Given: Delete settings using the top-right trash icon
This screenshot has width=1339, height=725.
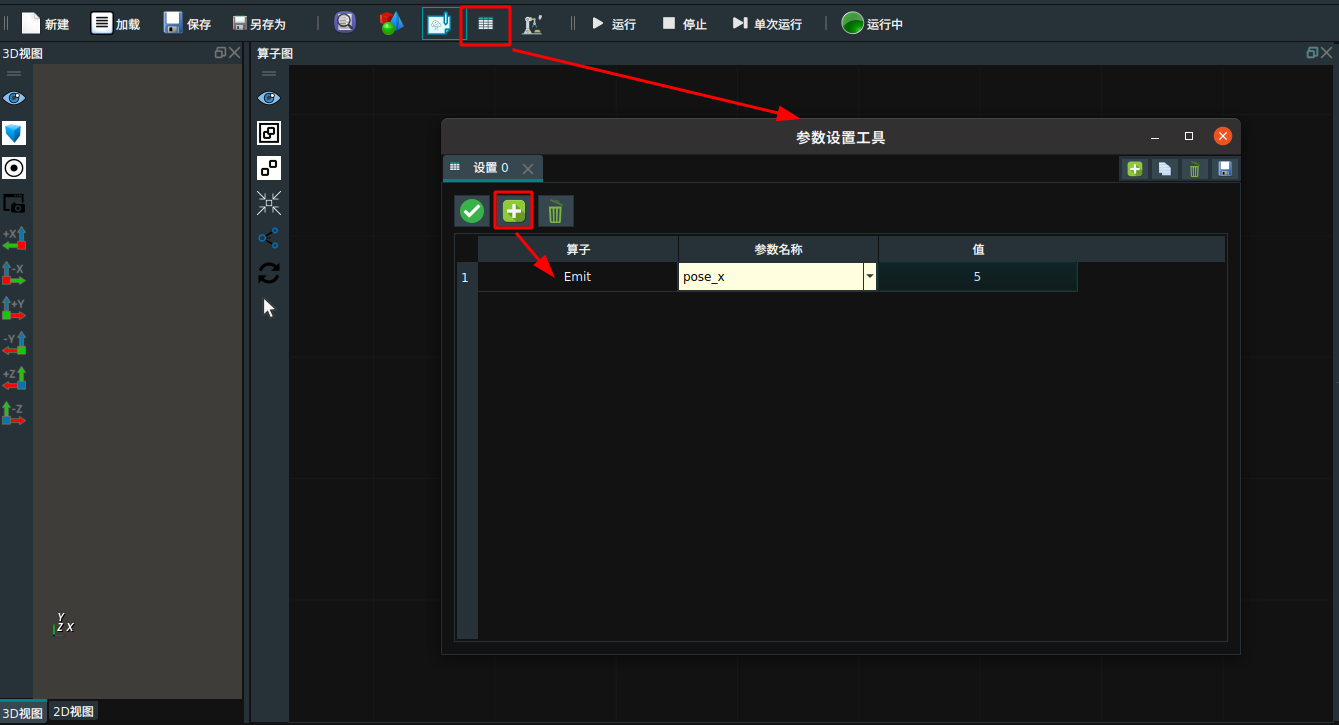Looking at the screenshot, I should [x=1194, y=169].
